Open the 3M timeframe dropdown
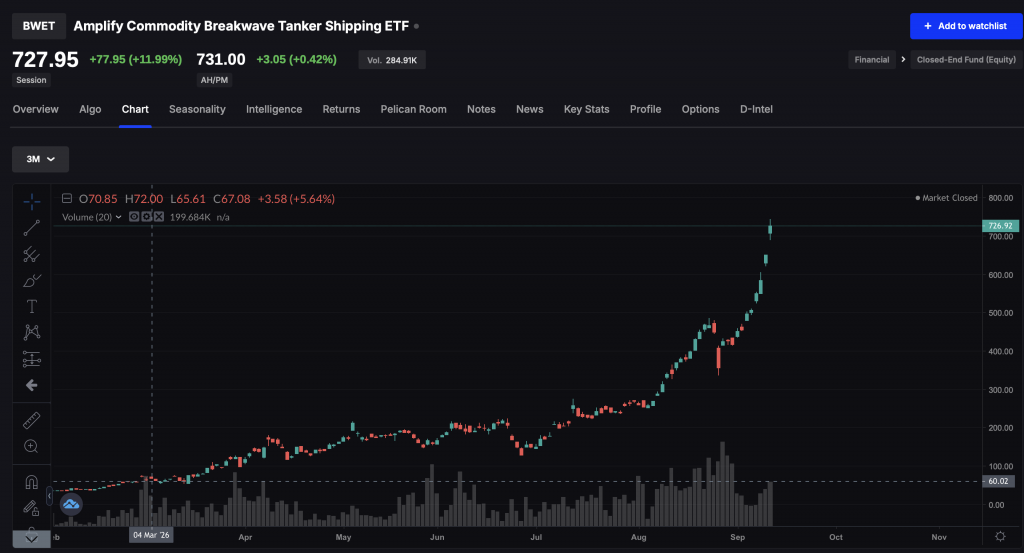Image resolution: width=1024 pixels, height=553 pixels. [40, 159]
